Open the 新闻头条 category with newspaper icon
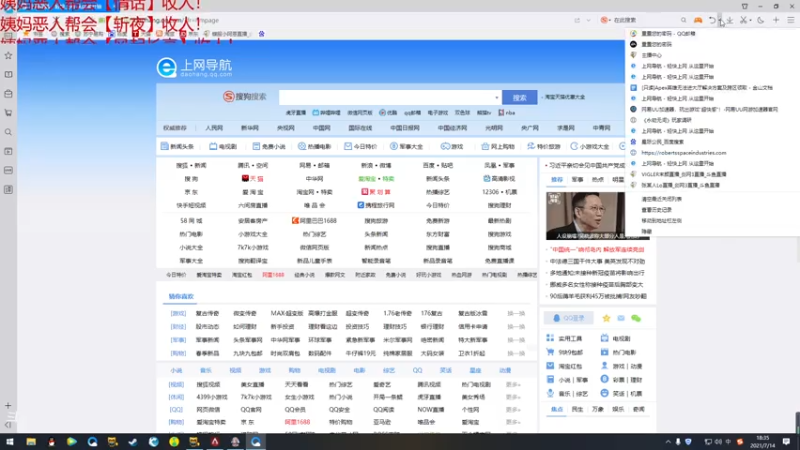800x450 pixels. pos(177,146)
